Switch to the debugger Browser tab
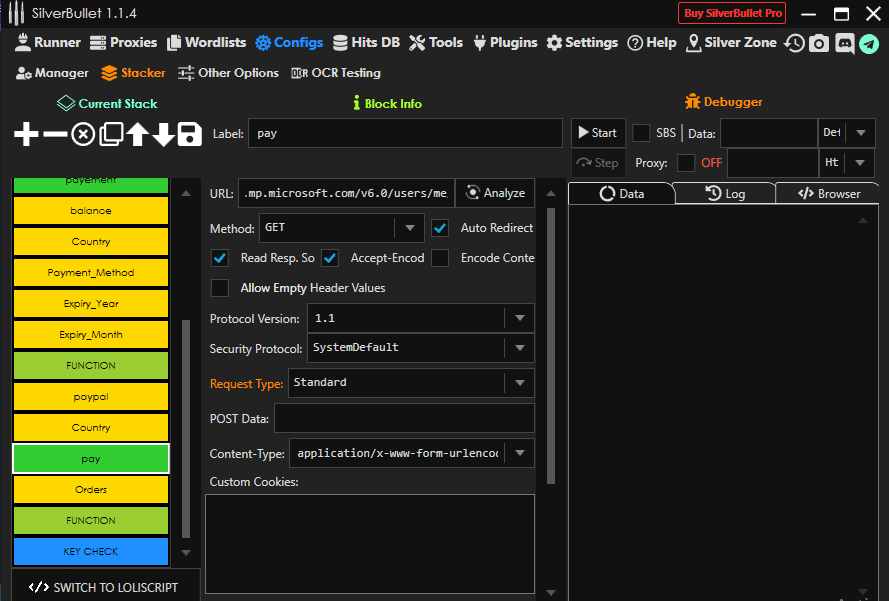This screenshot has height=601, width=889. [x=828, y=194]
